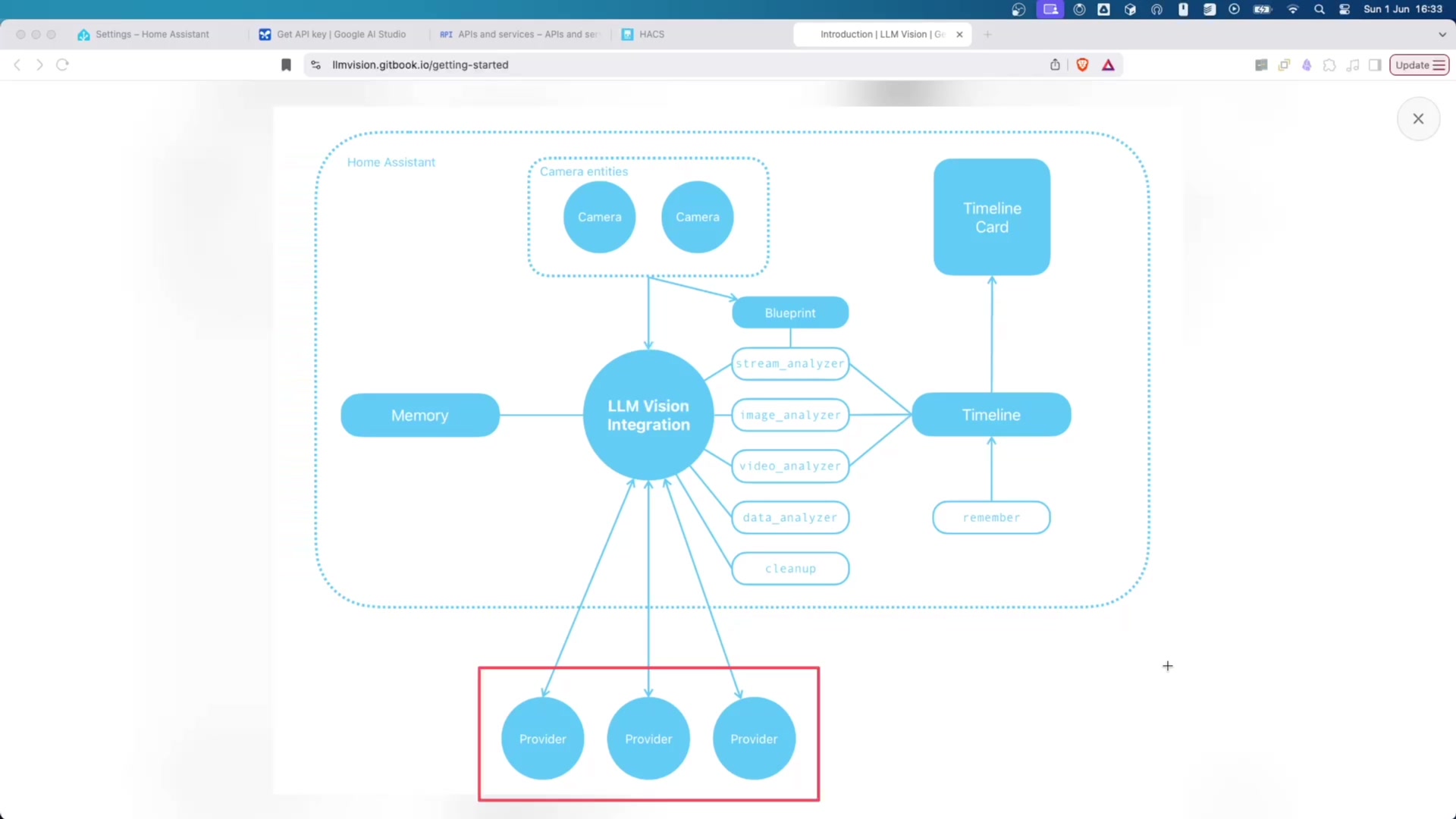Open the music note playlist icon
The height and width of the screenshot is (819, 1456).
coord(1352,65)
